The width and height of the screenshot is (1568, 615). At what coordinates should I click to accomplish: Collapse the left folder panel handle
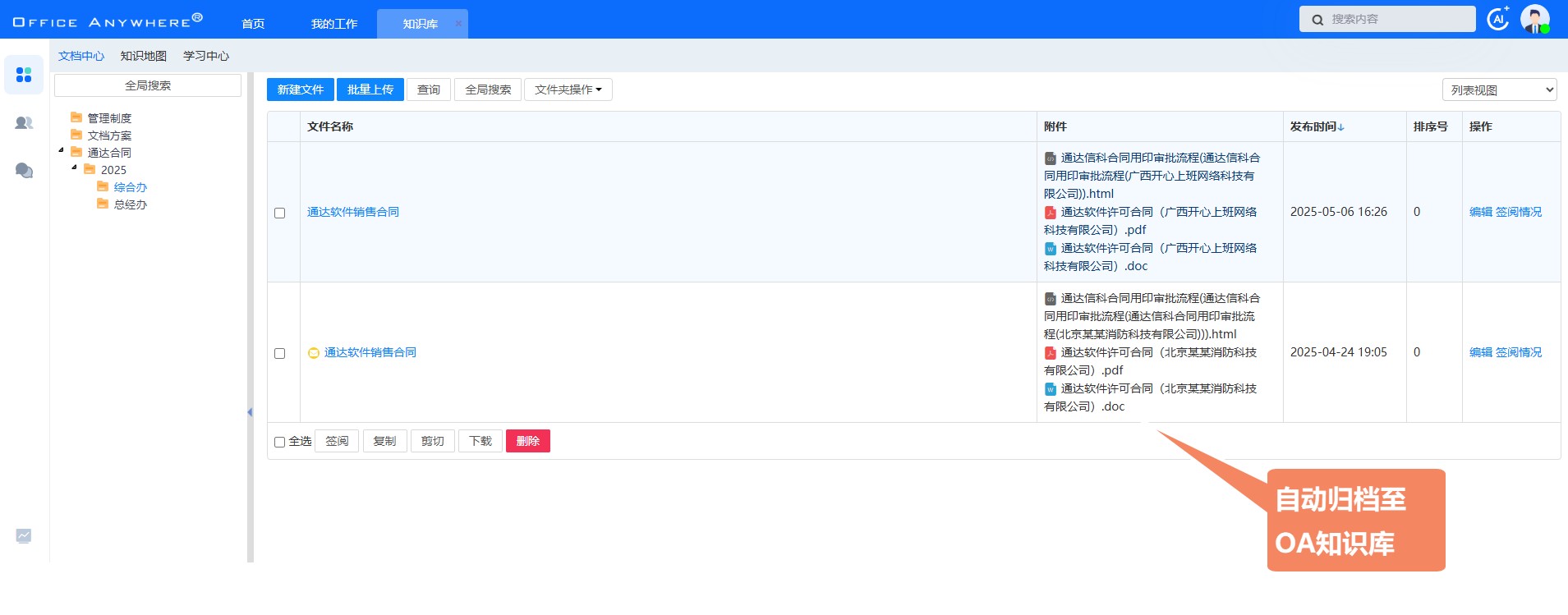250,412
